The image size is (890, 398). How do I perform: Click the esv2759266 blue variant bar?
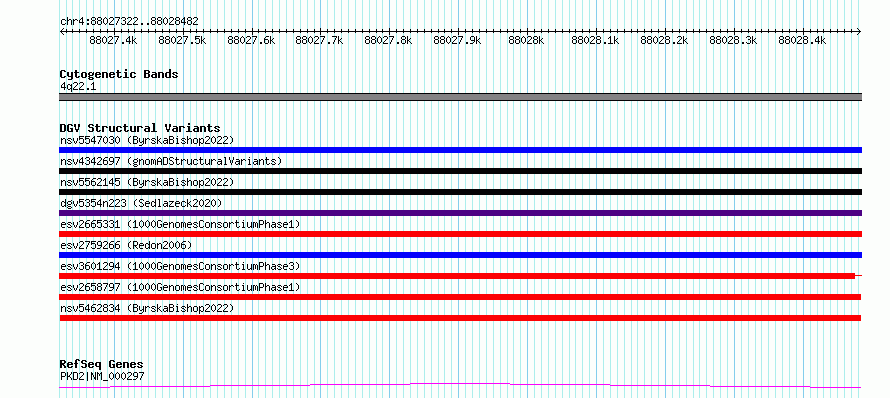(x=460, y=255)
